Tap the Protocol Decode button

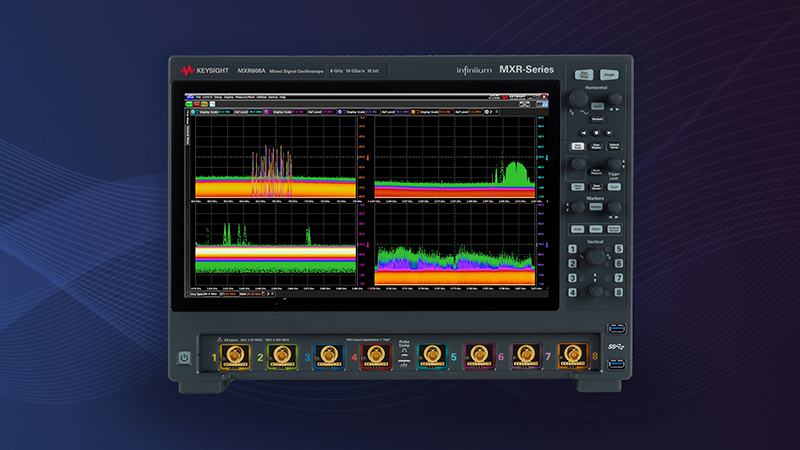coord(614,229)
